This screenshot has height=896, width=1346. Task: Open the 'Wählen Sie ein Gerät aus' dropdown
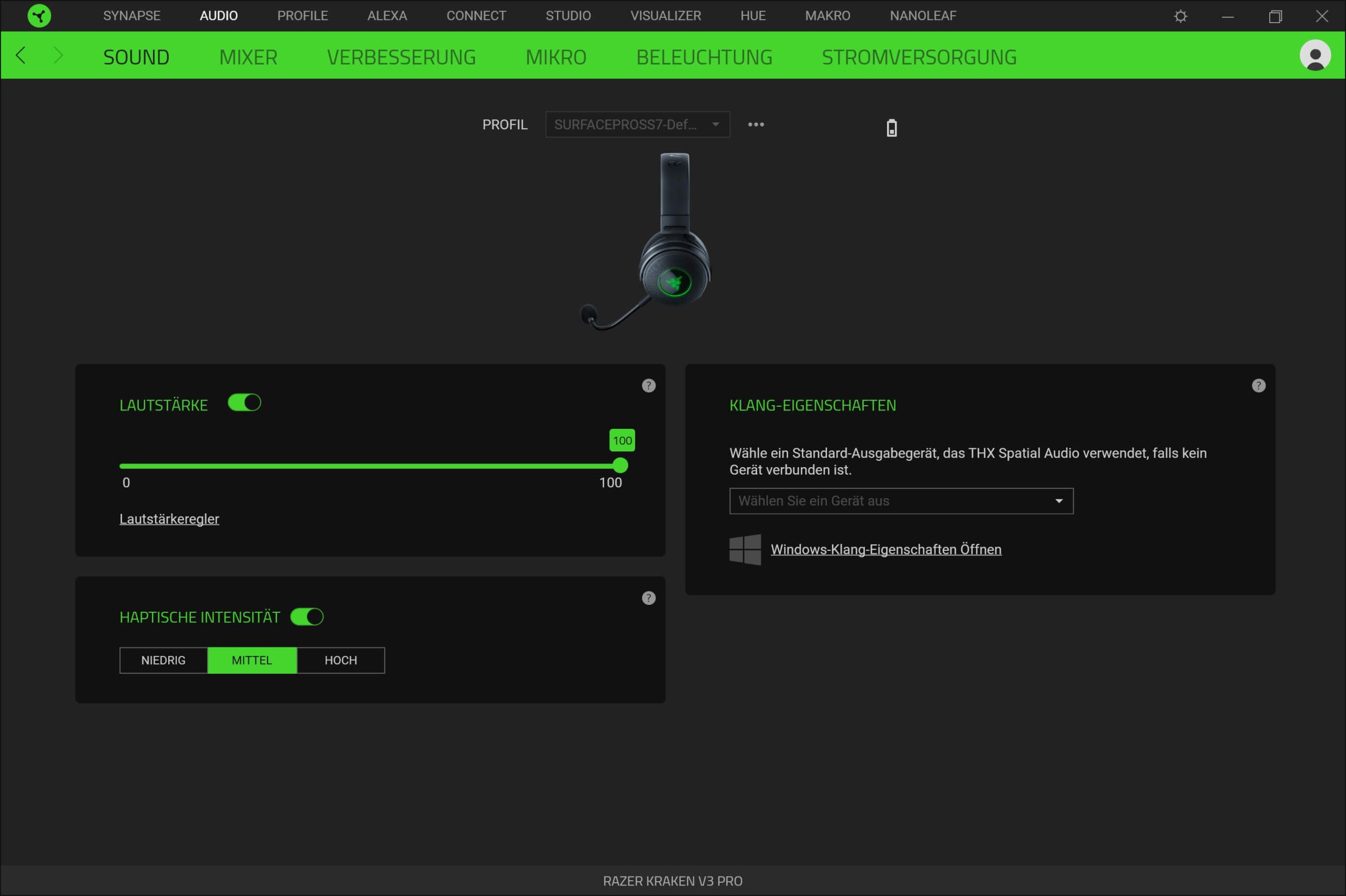coord(901,501)
